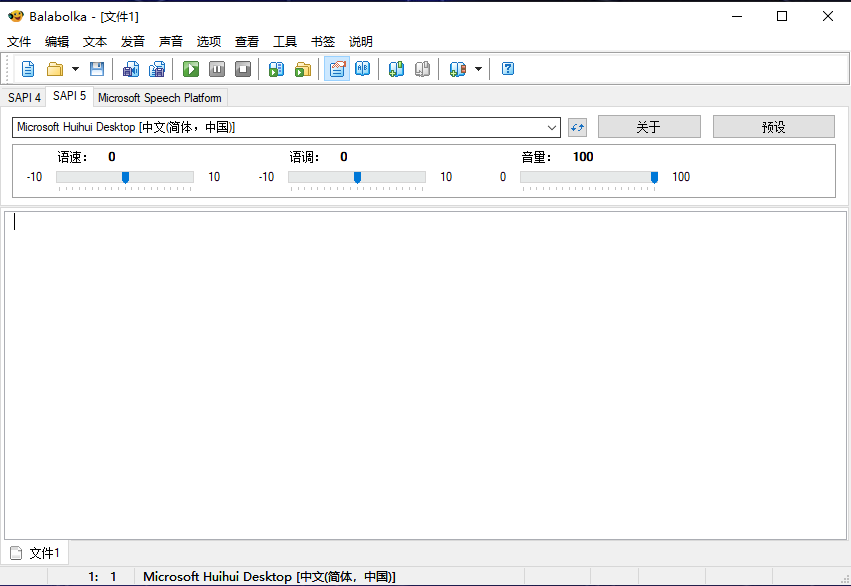Close the Balabolka window
Image resolution: width=851 pixels, height=586 pixels.
pos(828,16)
